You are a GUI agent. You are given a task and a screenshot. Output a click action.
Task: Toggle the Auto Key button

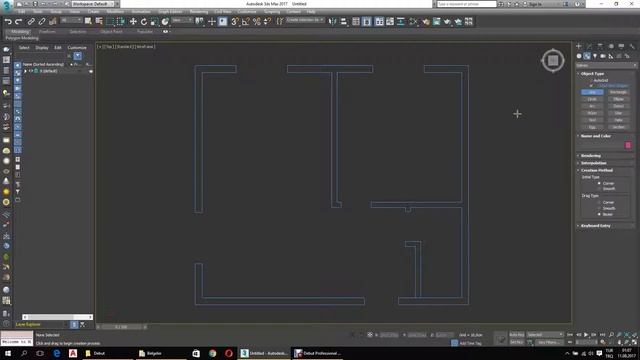(x=517, y=335)
